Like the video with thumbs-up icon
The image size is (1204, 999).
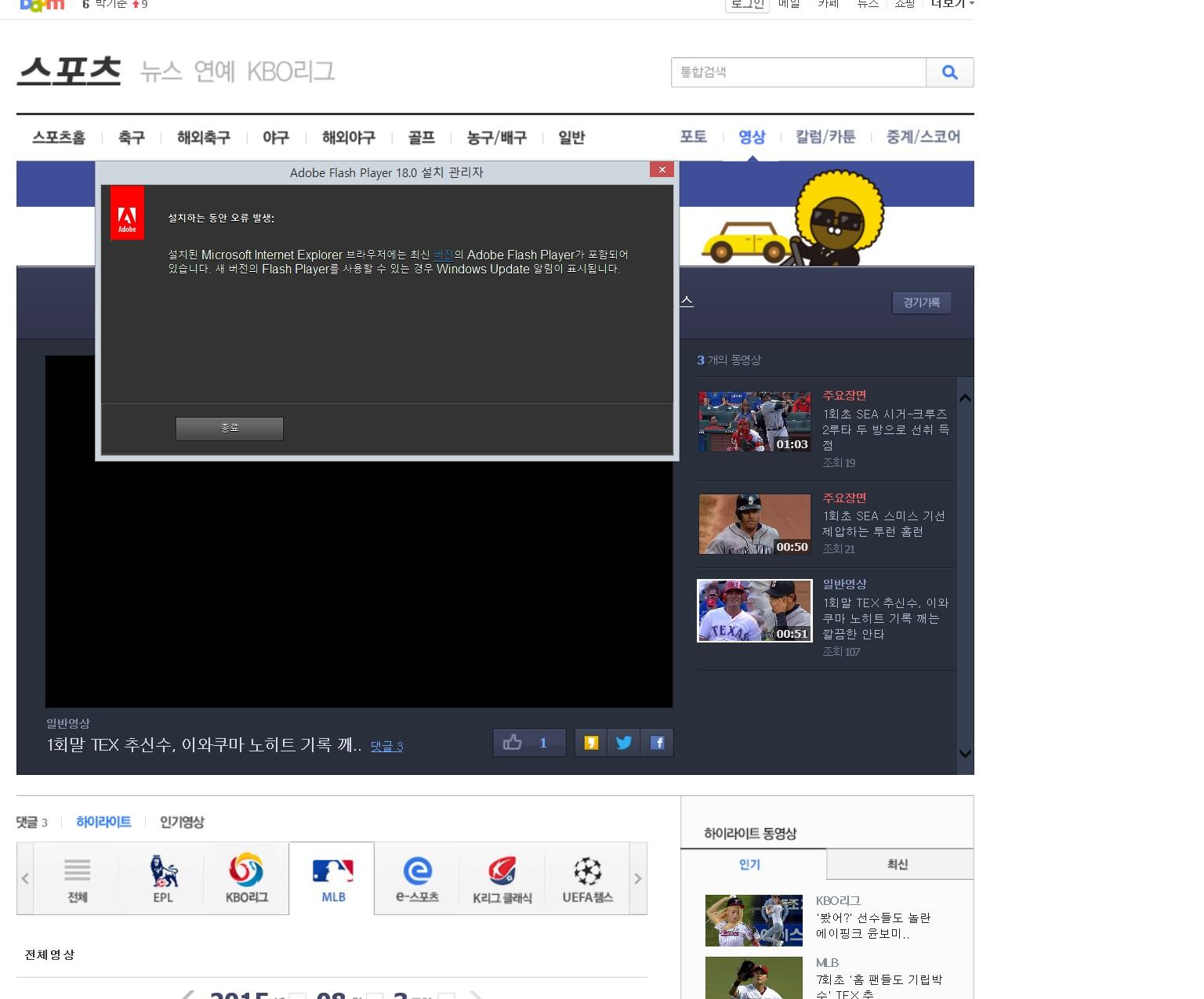tap(513, 743)
